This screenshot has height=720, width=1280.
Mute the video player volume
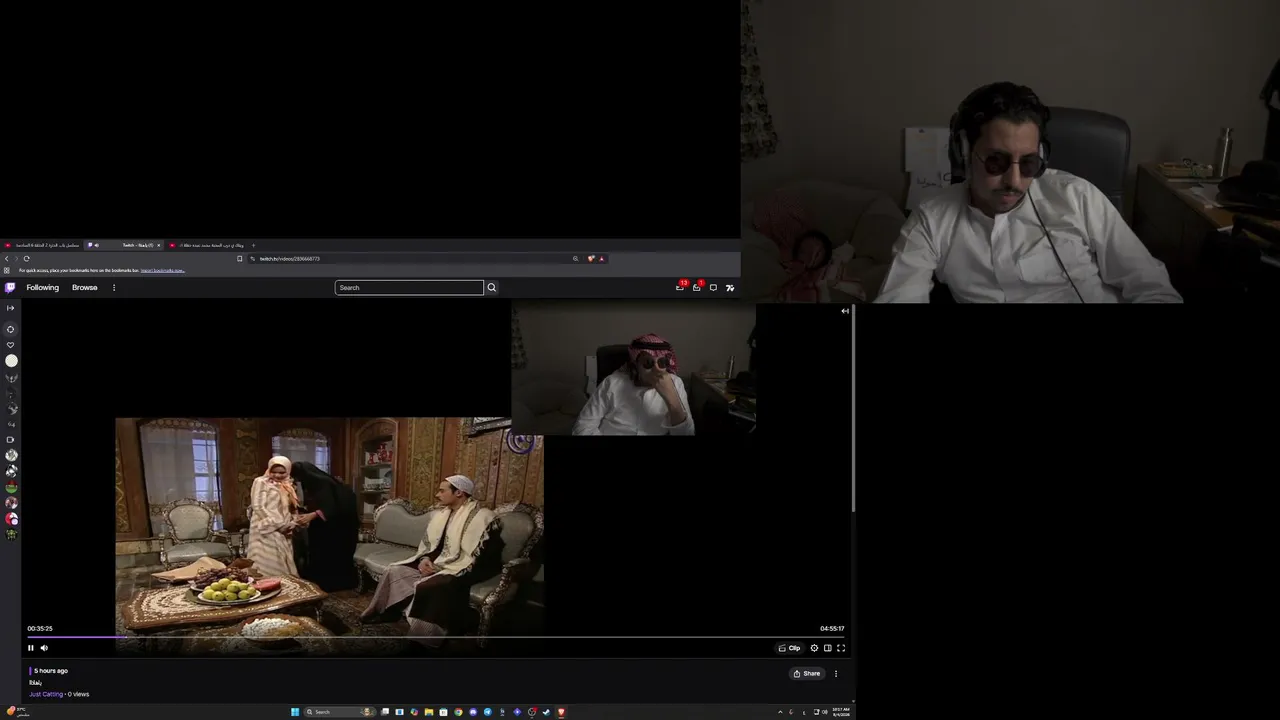44,648
